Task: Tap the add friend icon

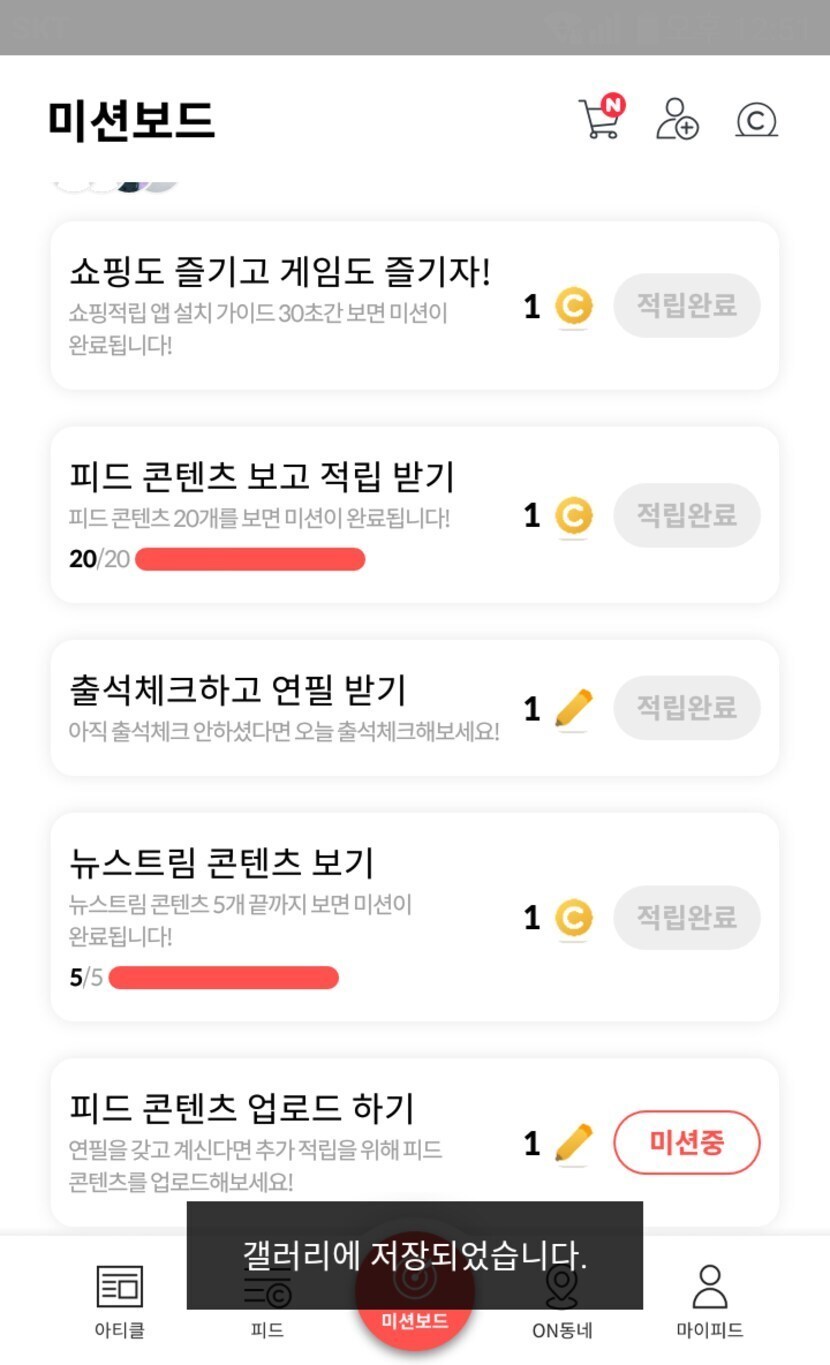Action: (677, 118)
